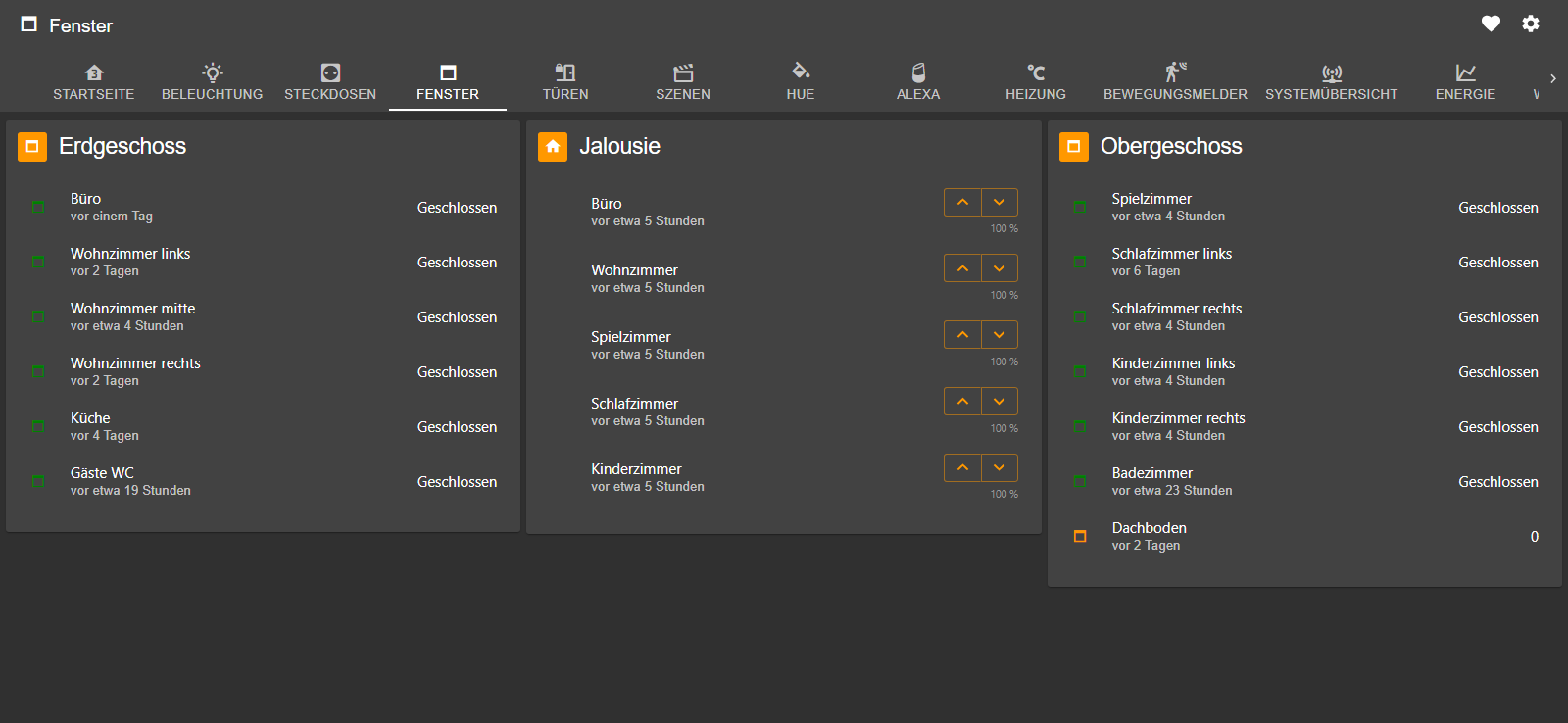The image size is (1568, 723).
Task: Click Obergeschoss Spielzimmer window state icon
Action: [x=1080, y=208]
